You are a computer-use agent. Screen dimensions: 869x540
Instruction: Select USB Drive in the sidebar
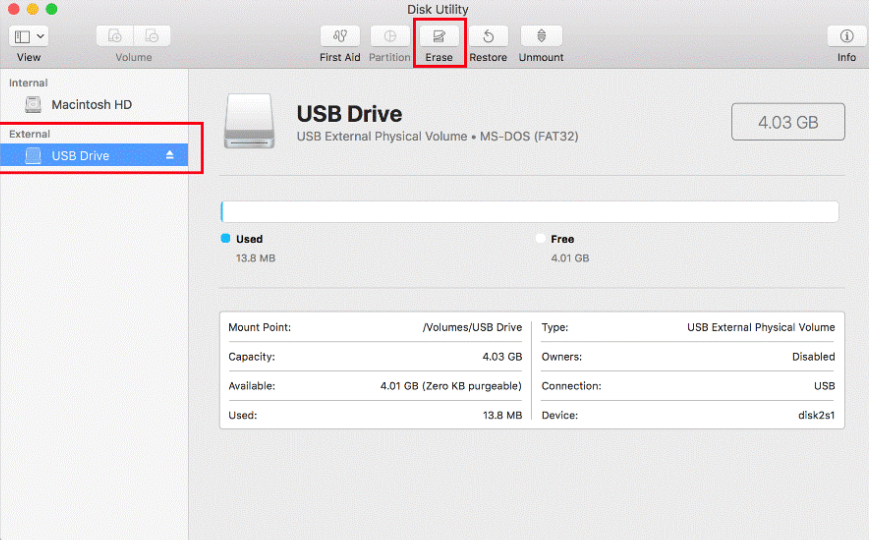coord(94,155)
